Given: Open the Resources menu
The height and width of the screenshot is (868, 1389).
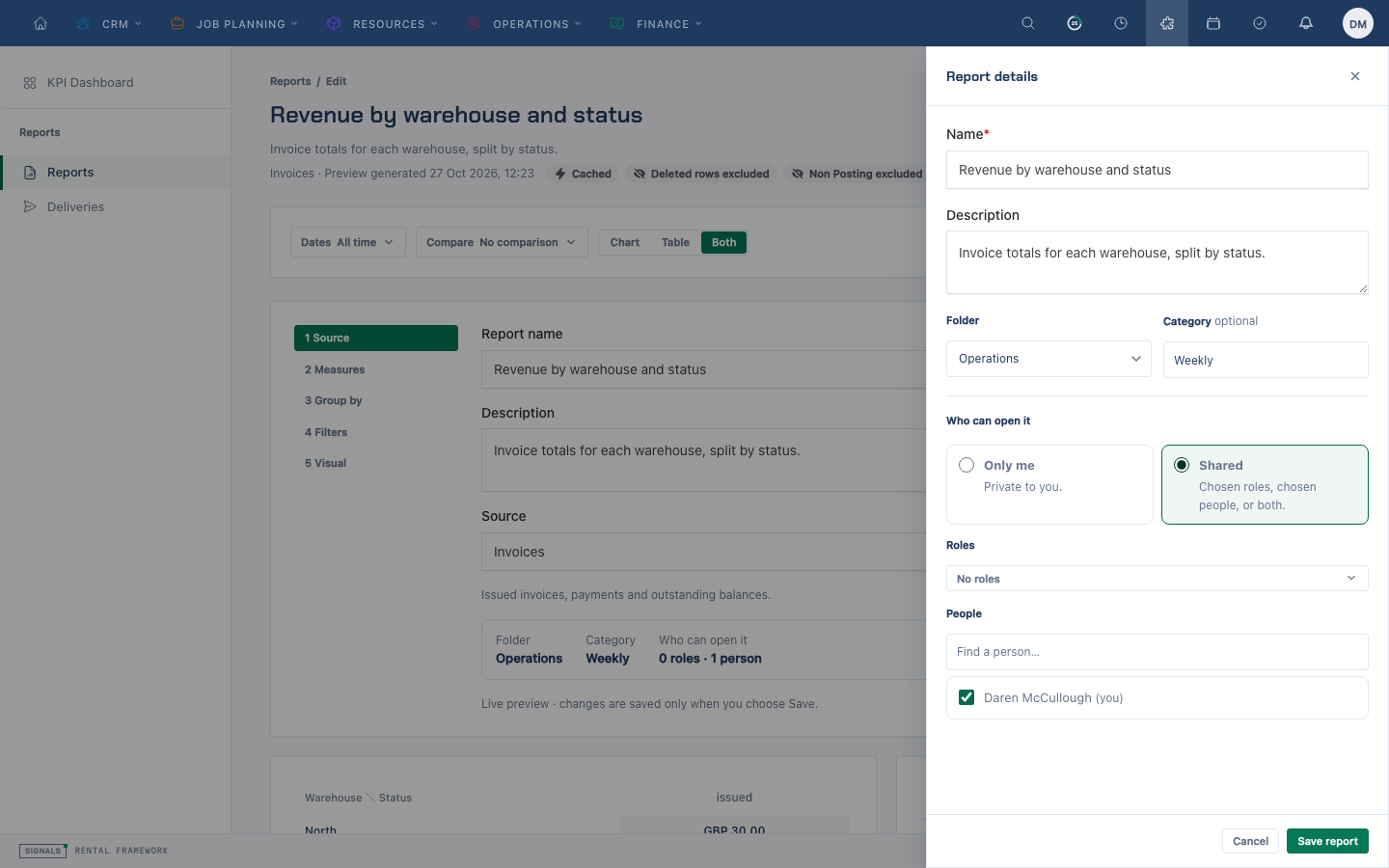Looking at the screenshot, I should click(382, 23).
